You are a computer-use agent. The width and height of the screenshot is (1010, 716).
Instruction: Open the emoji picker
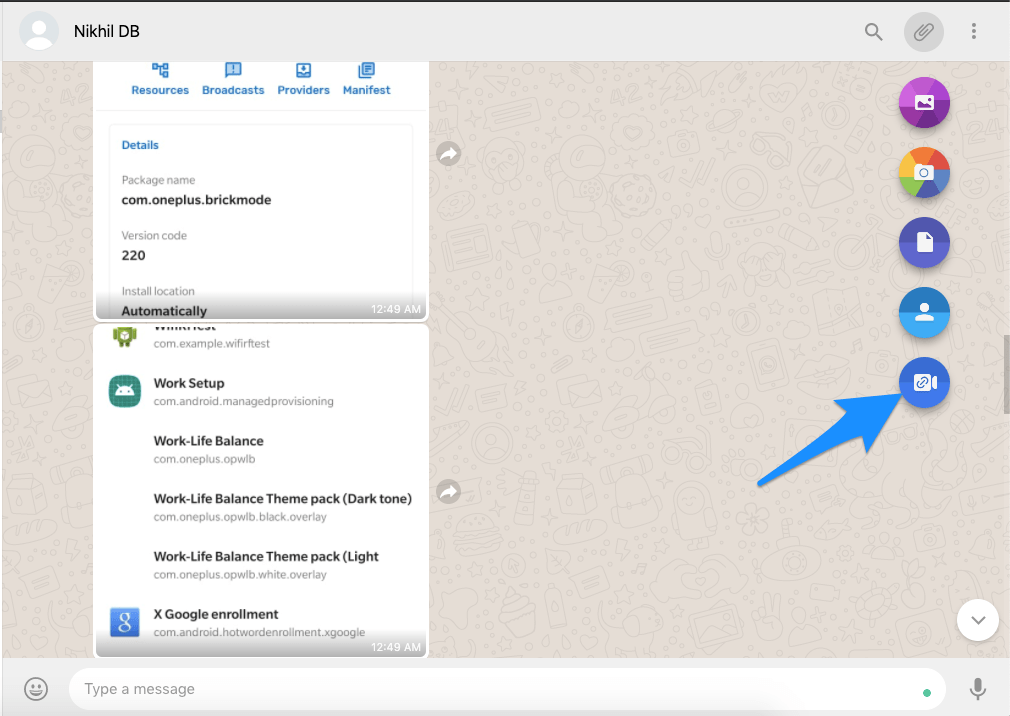[x=36, y=689]
